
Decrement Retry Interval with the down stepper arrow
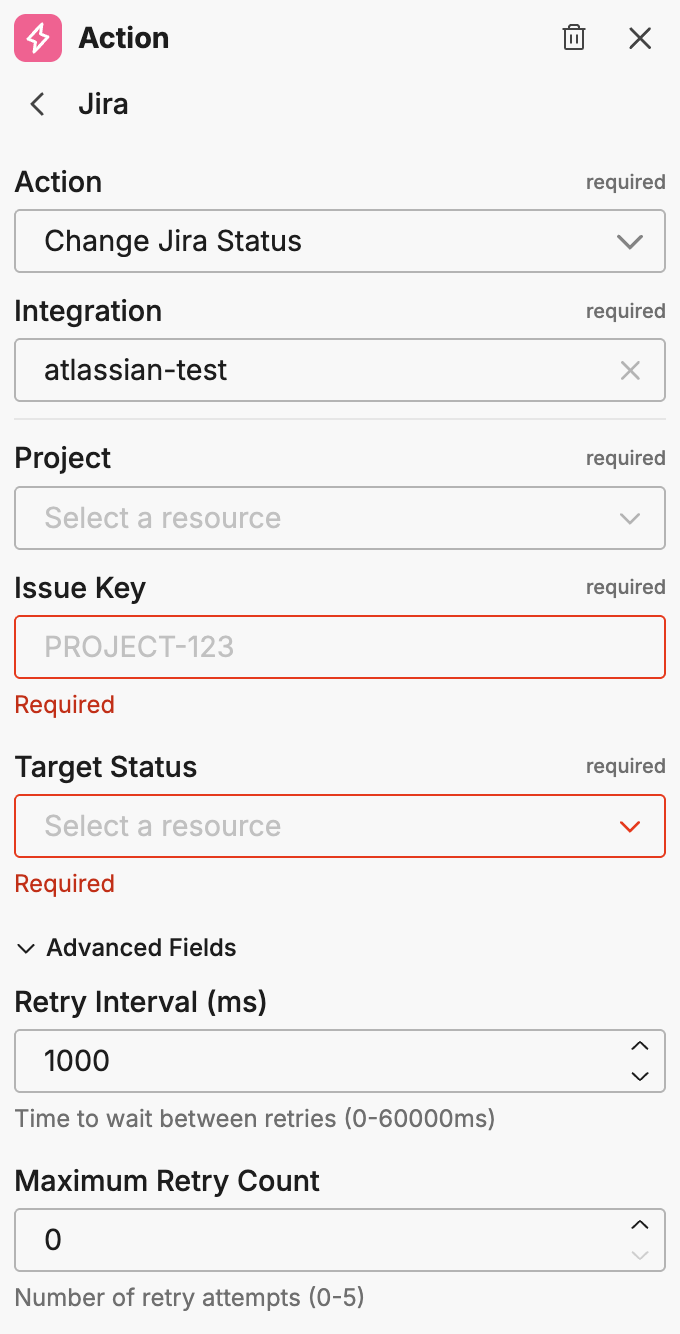pyautogui.click(x=640, y=1076)
